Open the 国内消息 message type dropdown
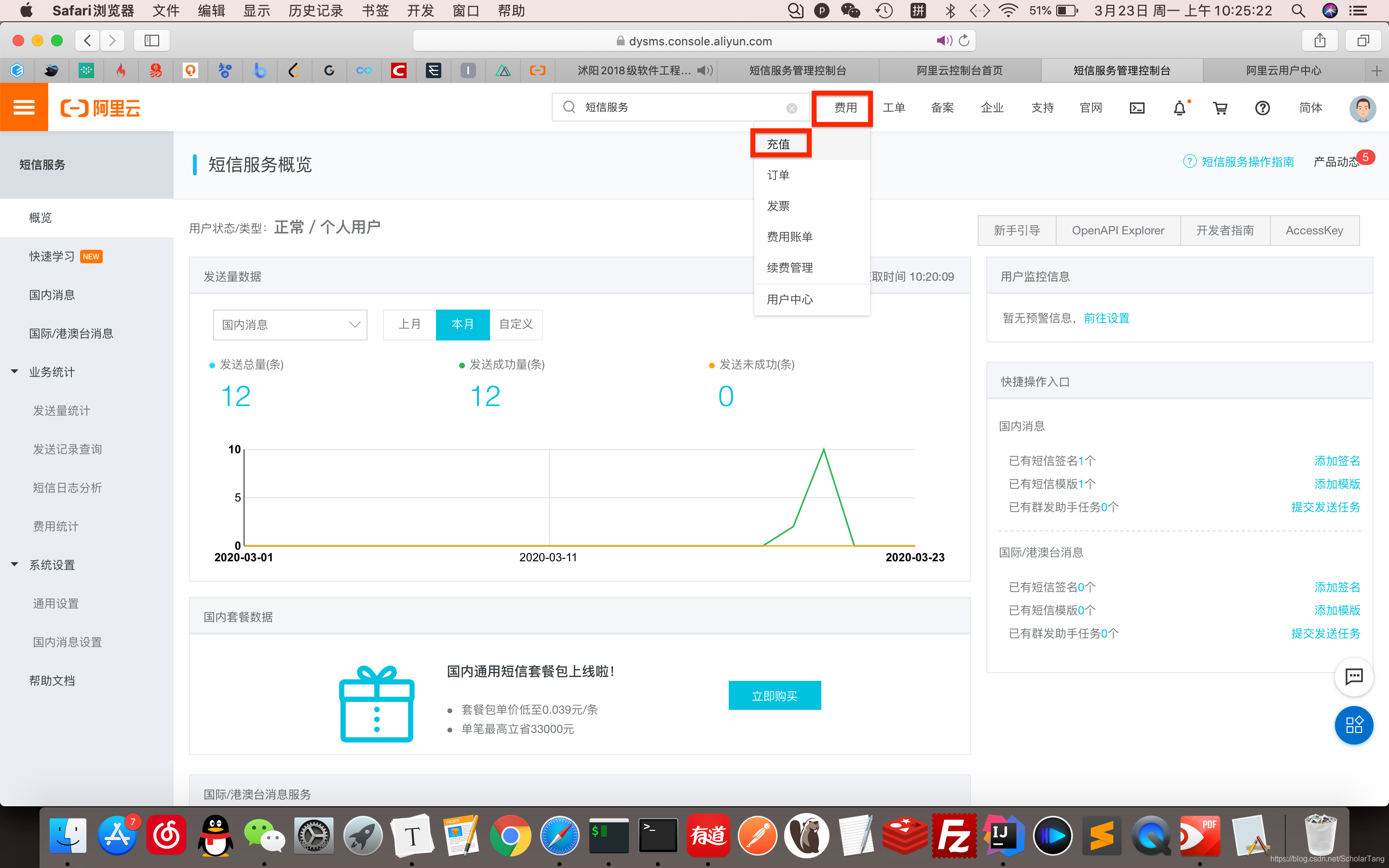This screenshot has height=868, width=1389. (x=290, y=325)
